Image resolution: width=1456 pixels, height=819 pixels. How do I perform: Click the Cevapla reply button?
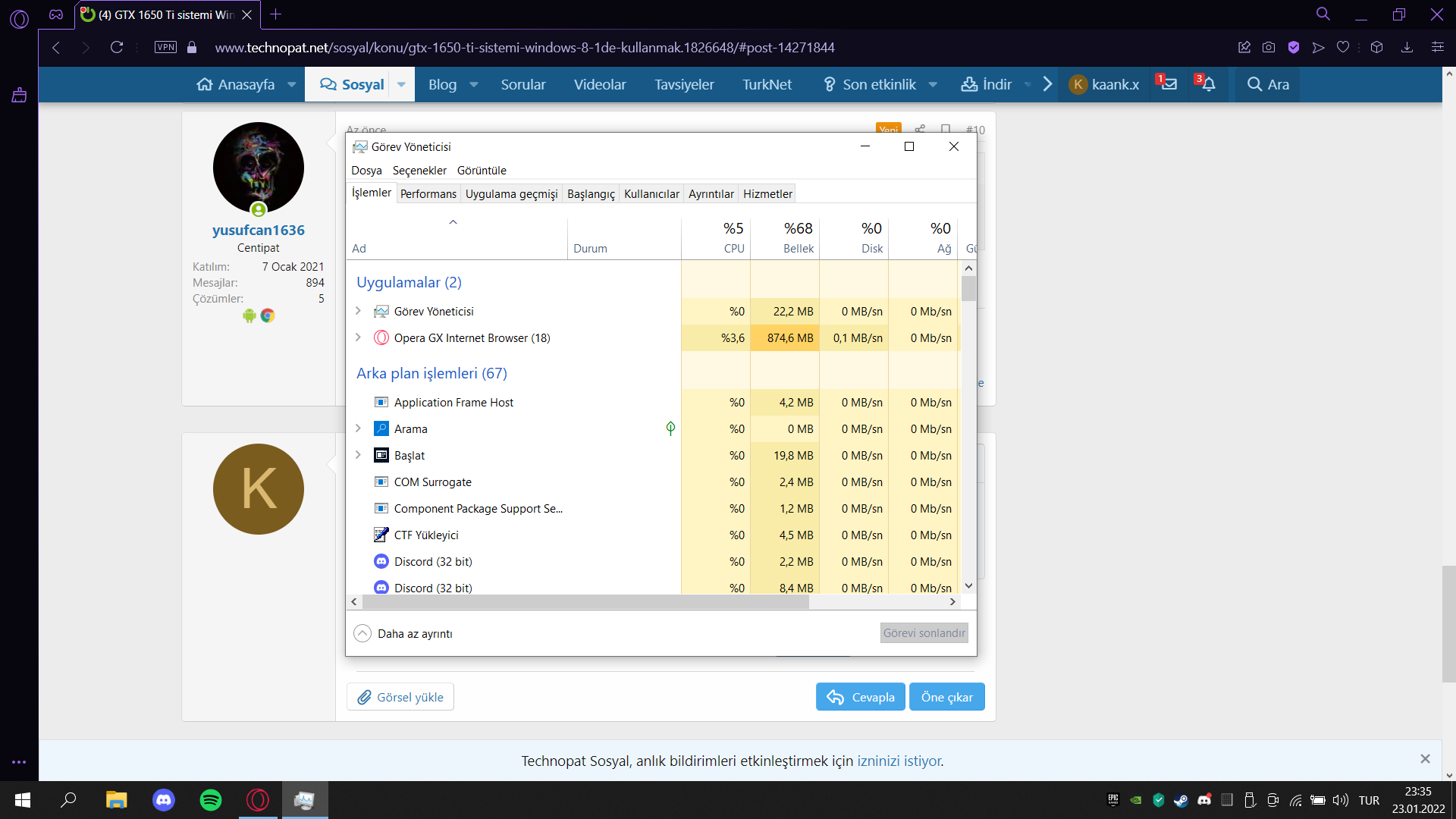[860, 697]
